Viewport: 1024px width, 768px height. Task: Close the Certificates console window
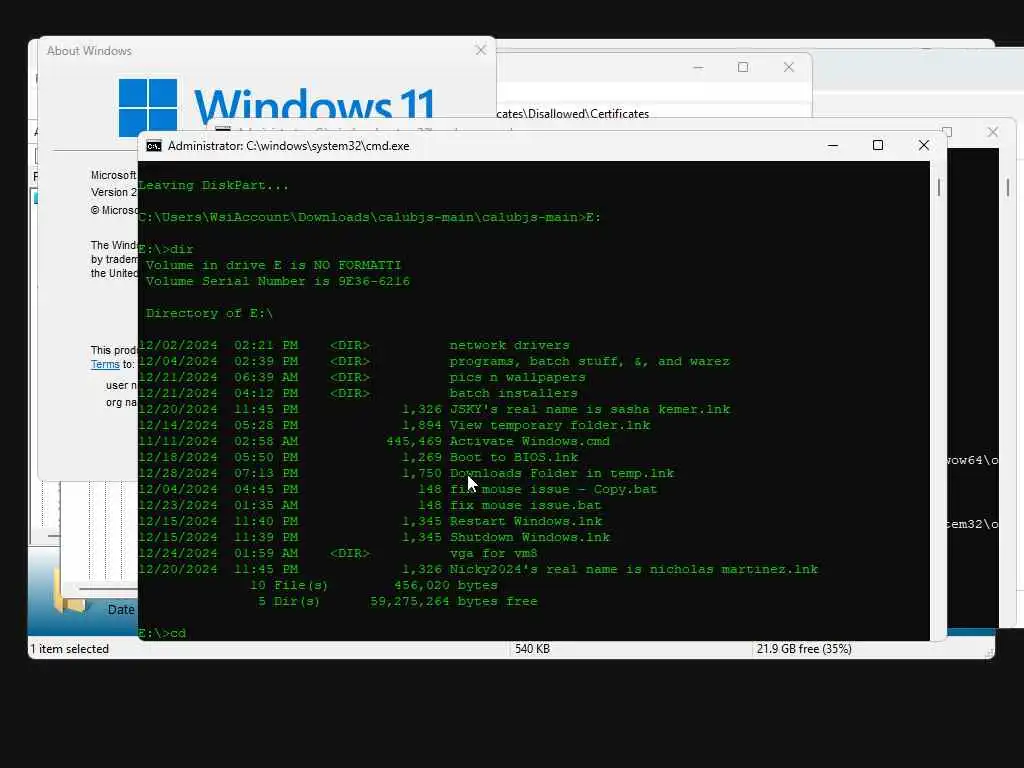789,67
